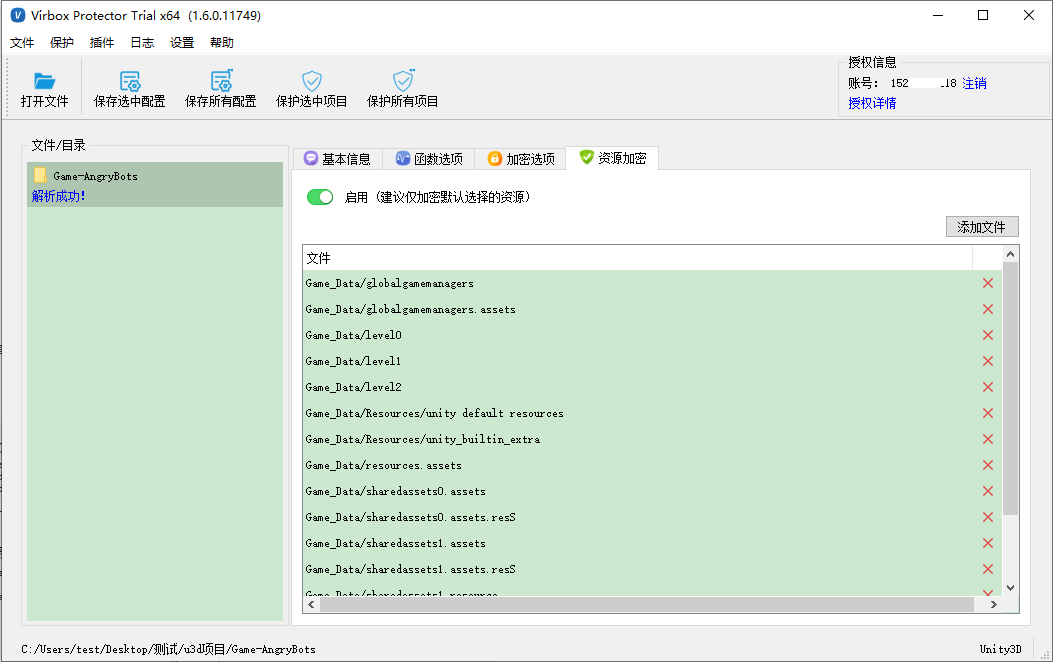Click the horizontal scroll left arrow

311,604
